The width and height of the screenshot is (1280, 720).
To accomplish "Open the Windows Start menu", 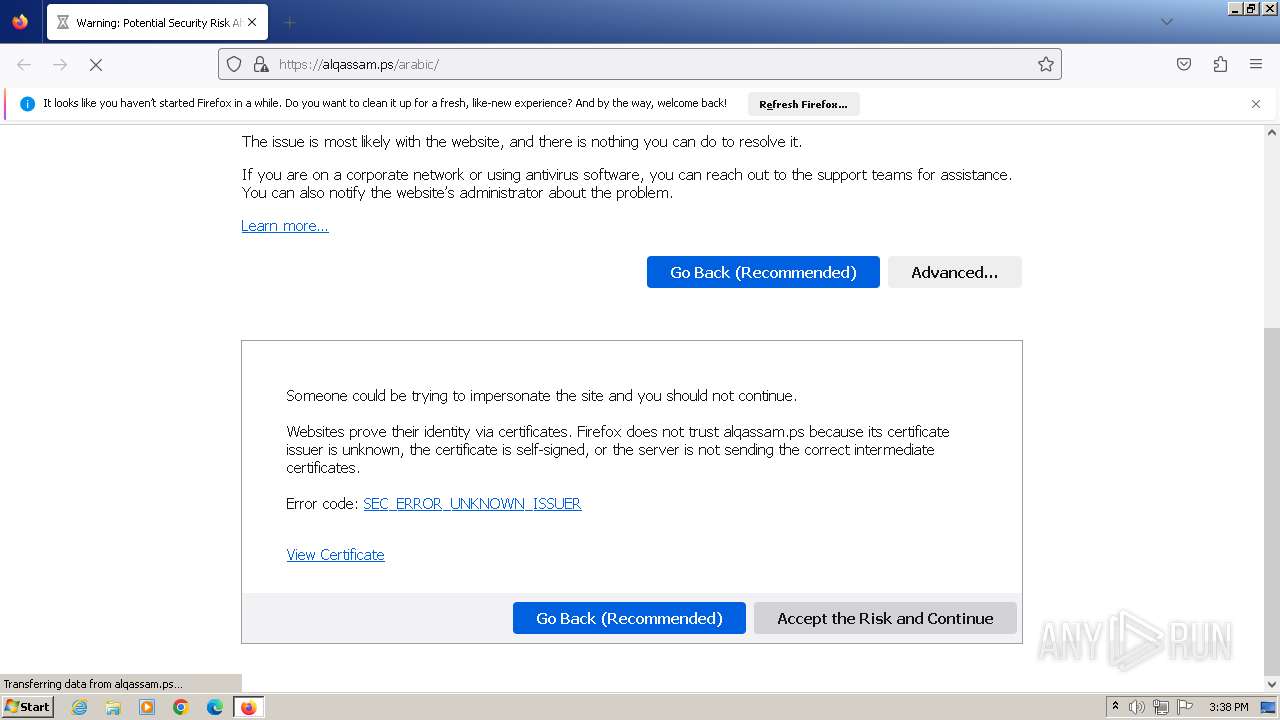I will click(27, 707).
